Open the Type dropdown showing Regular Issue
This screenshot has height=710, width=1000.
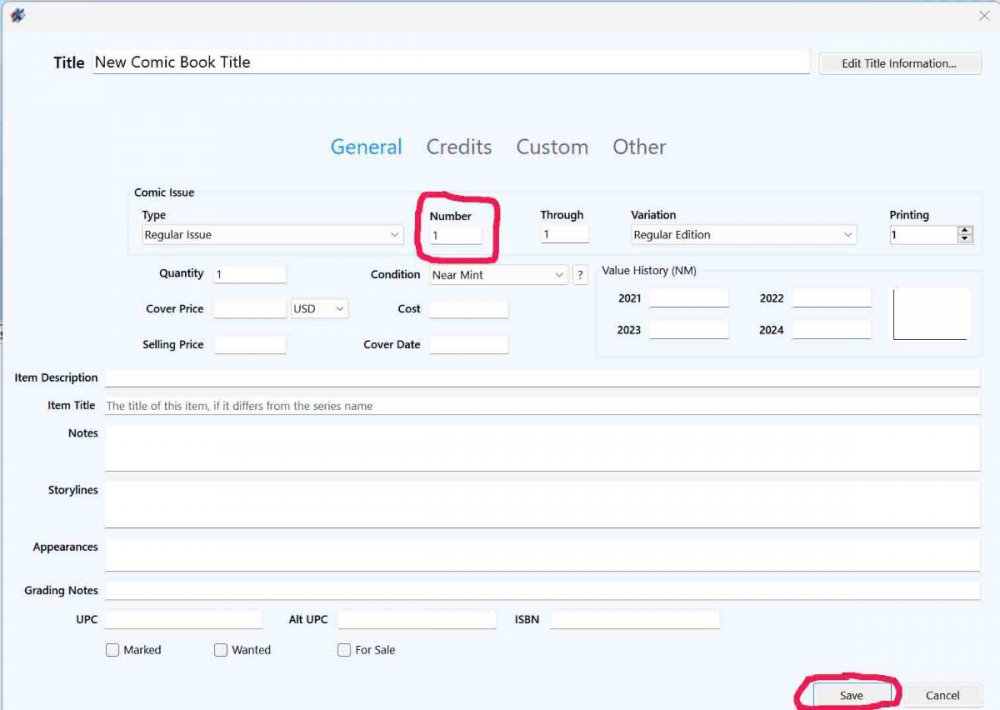point(272,235)
